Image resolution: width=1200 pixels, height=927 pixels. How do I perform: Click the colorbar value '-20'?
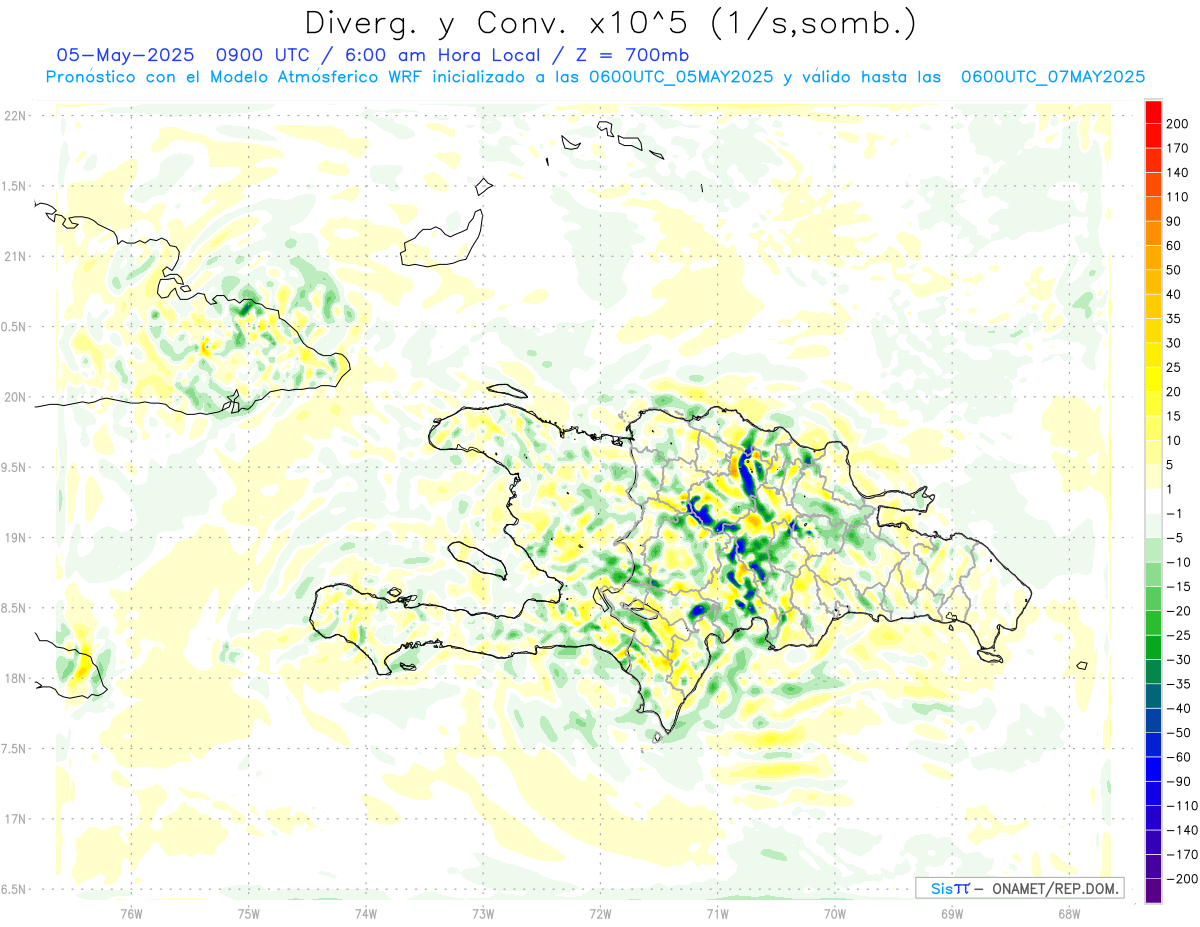(x=1181, y=610)
